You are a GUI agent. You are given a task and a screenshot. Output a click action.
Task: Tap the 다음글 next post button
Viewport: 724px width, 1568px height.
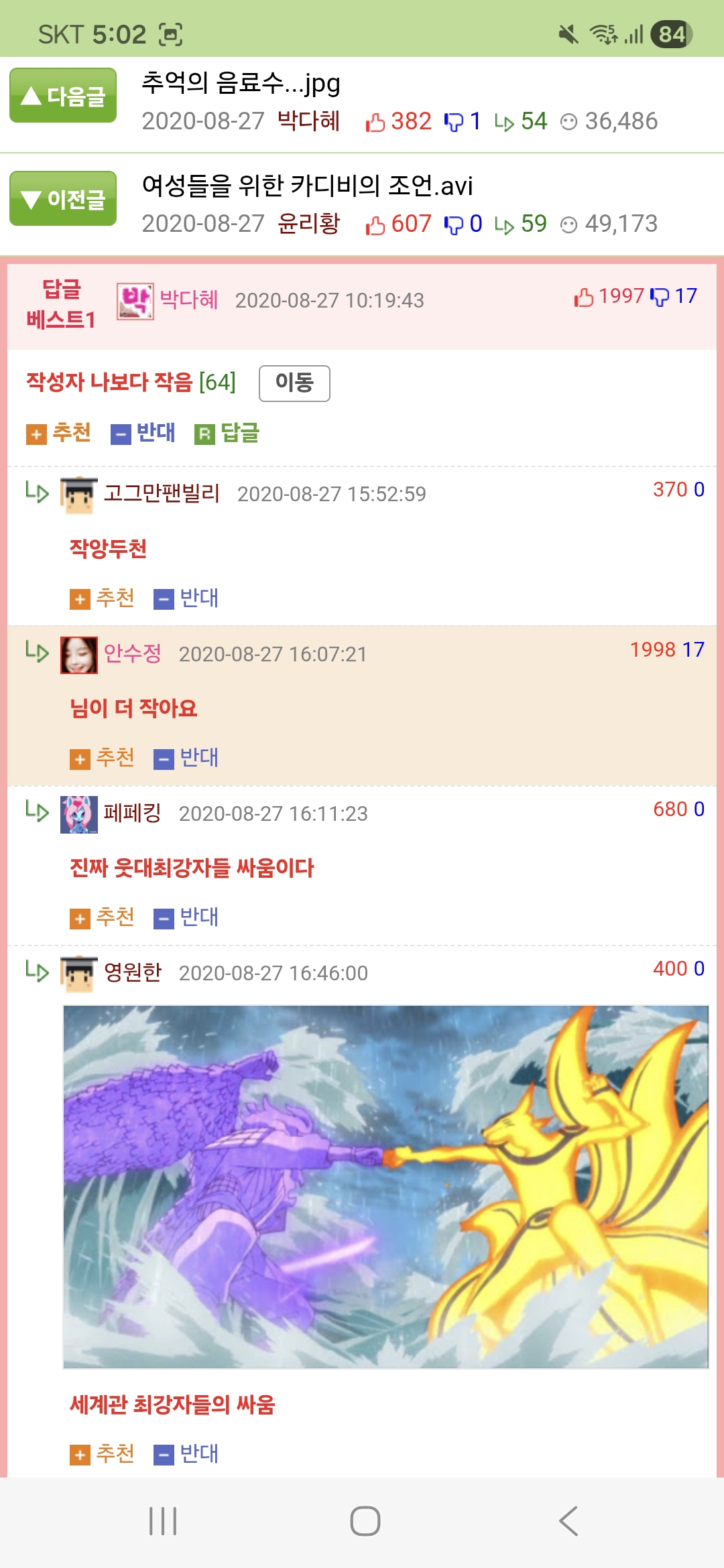(x=63, y=95)
